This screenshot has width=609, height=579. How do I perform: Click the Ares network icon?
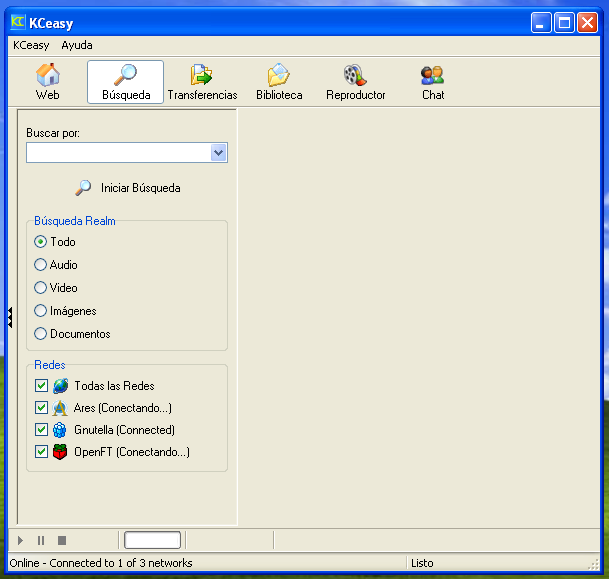(60, 408)
